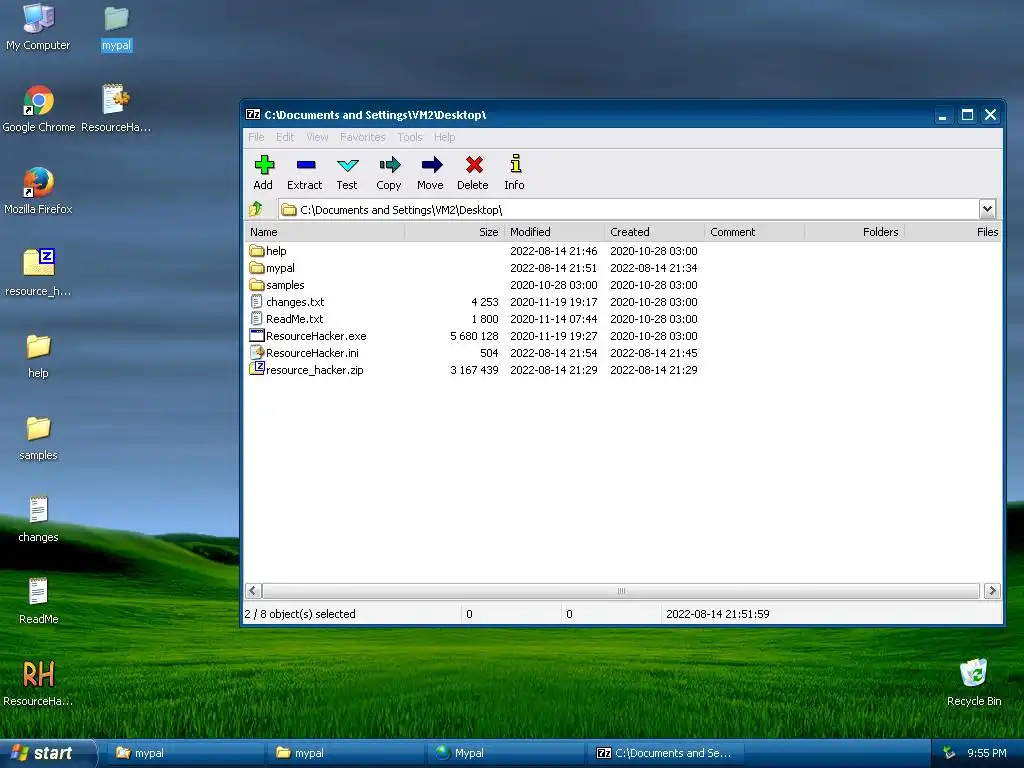Screen dimensions: 1024x768
Task: Switch to first mypal taskbar window
Action: (x=185, y=753)
